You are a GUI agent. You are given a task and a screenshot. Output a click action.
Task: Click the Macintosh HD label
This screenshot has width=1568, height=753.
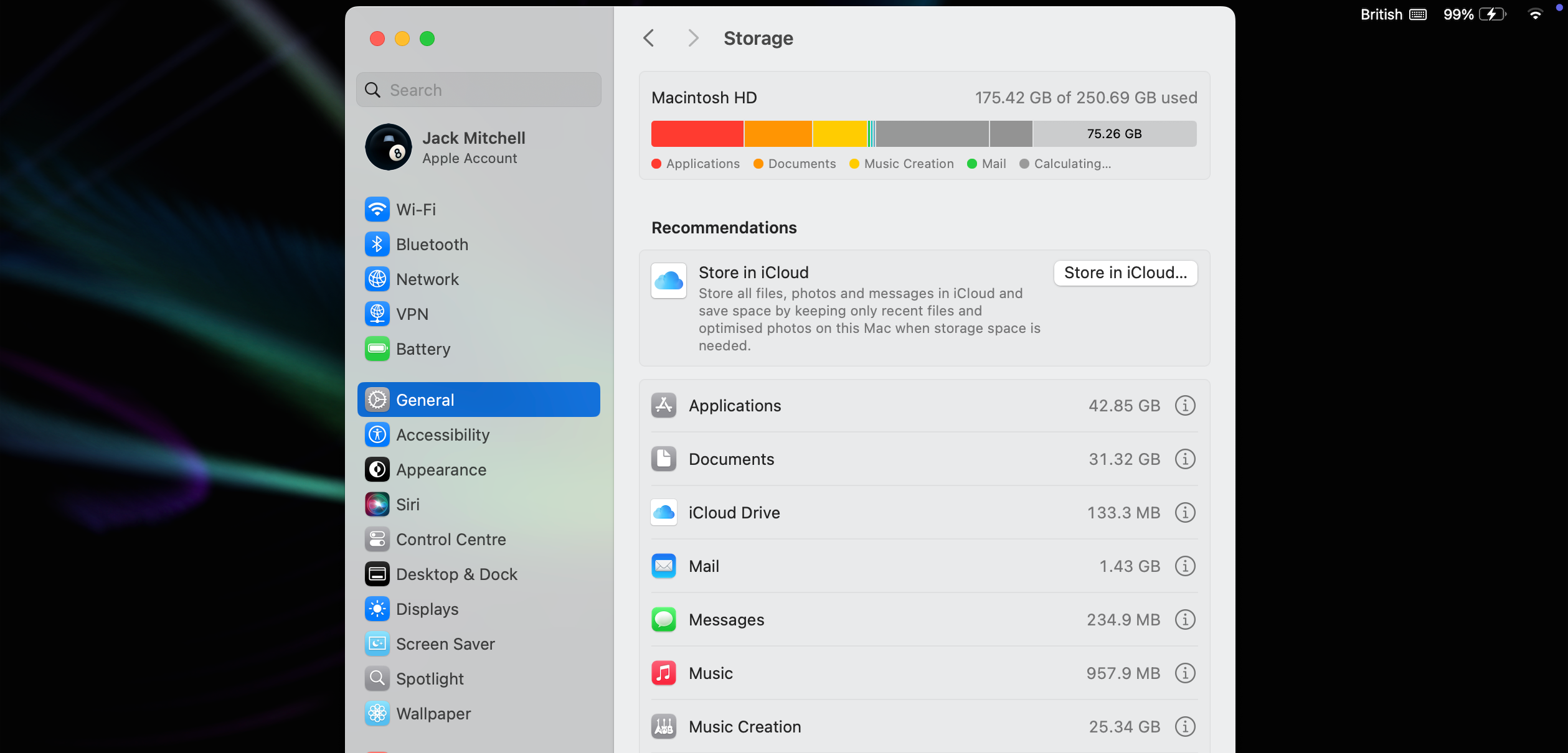704,98
